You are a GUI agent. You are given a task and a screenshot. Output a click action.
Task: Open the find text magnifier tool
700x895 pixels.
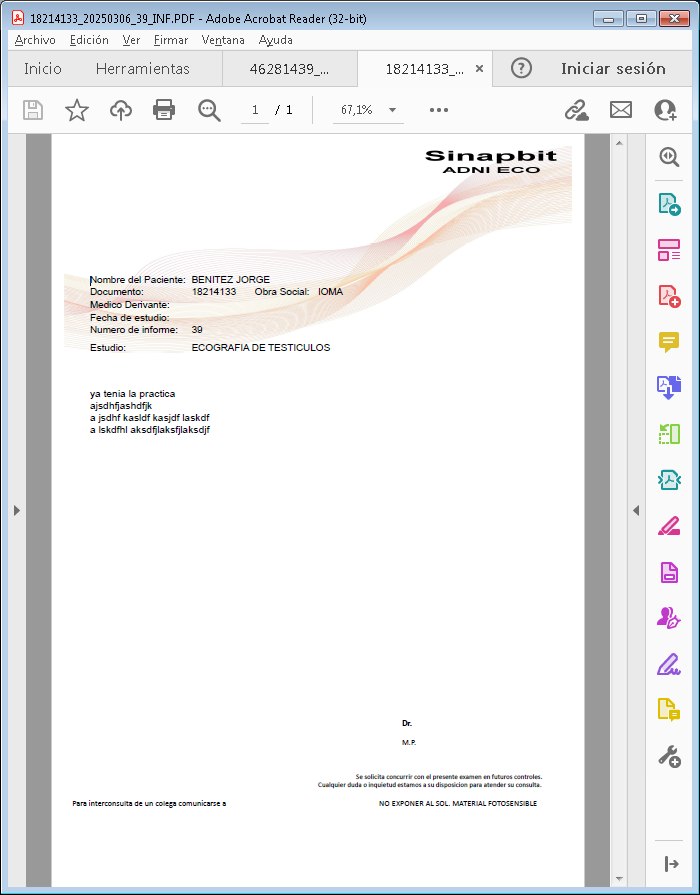click(x=209, y=110)
